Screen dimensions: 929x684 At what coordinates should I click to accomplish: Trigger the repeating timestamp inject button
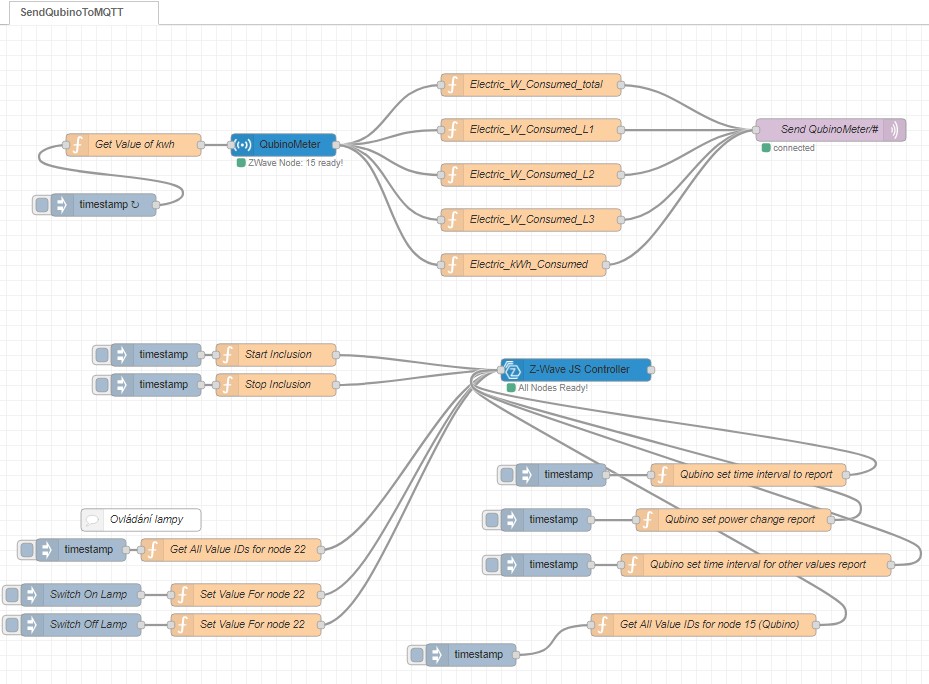click(x=41, y=205)
